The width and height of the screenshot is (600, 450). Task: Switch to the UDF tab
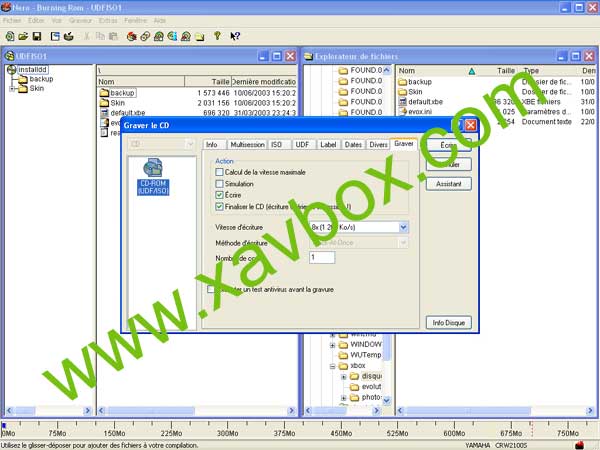coord(302,145)
